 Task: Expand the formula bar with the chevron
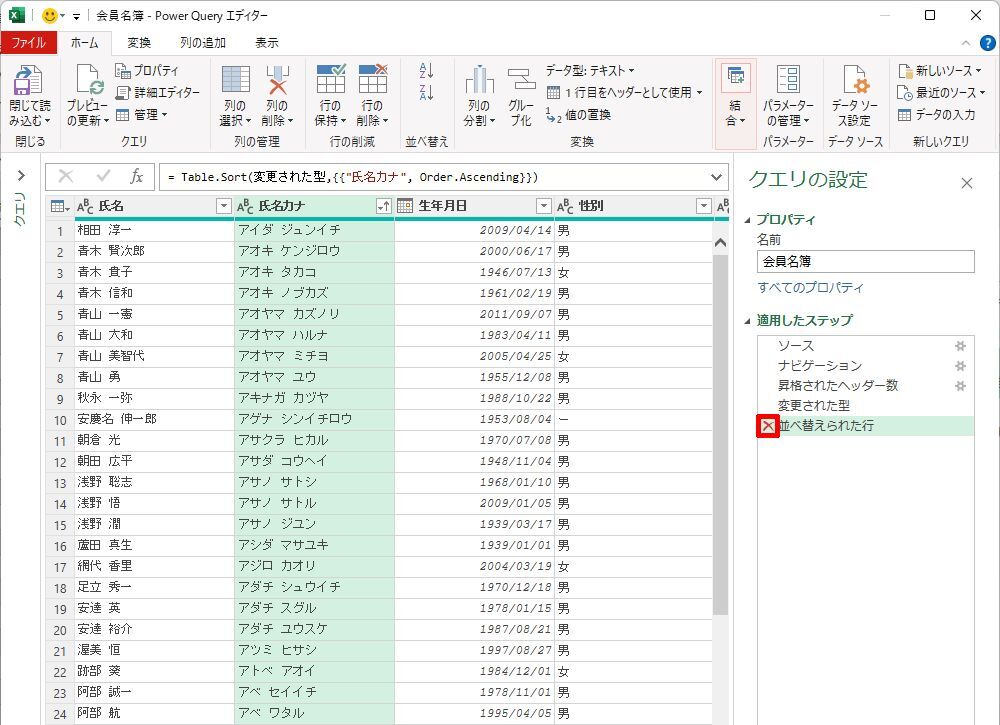[x=716, y=177]
